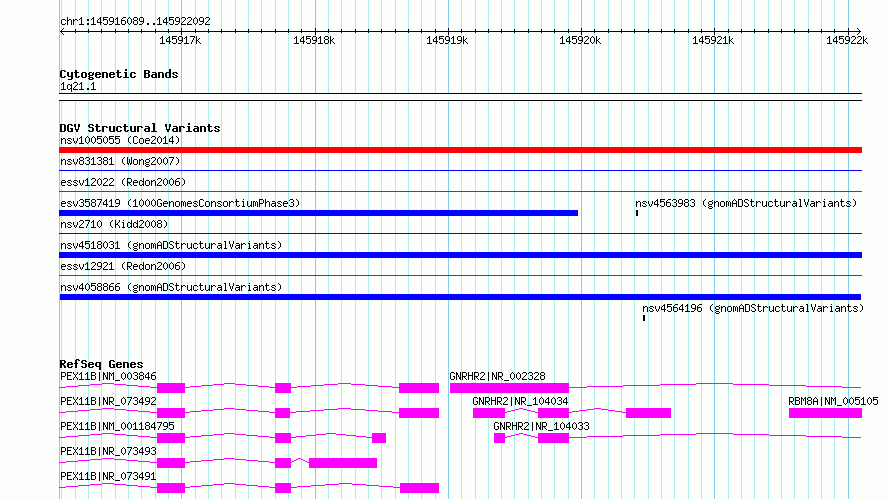The height and width of the screenshot is (499, 890).
Task: Click the long exon of PEX11B|NR_073493
Action: (x=343, y=463)
